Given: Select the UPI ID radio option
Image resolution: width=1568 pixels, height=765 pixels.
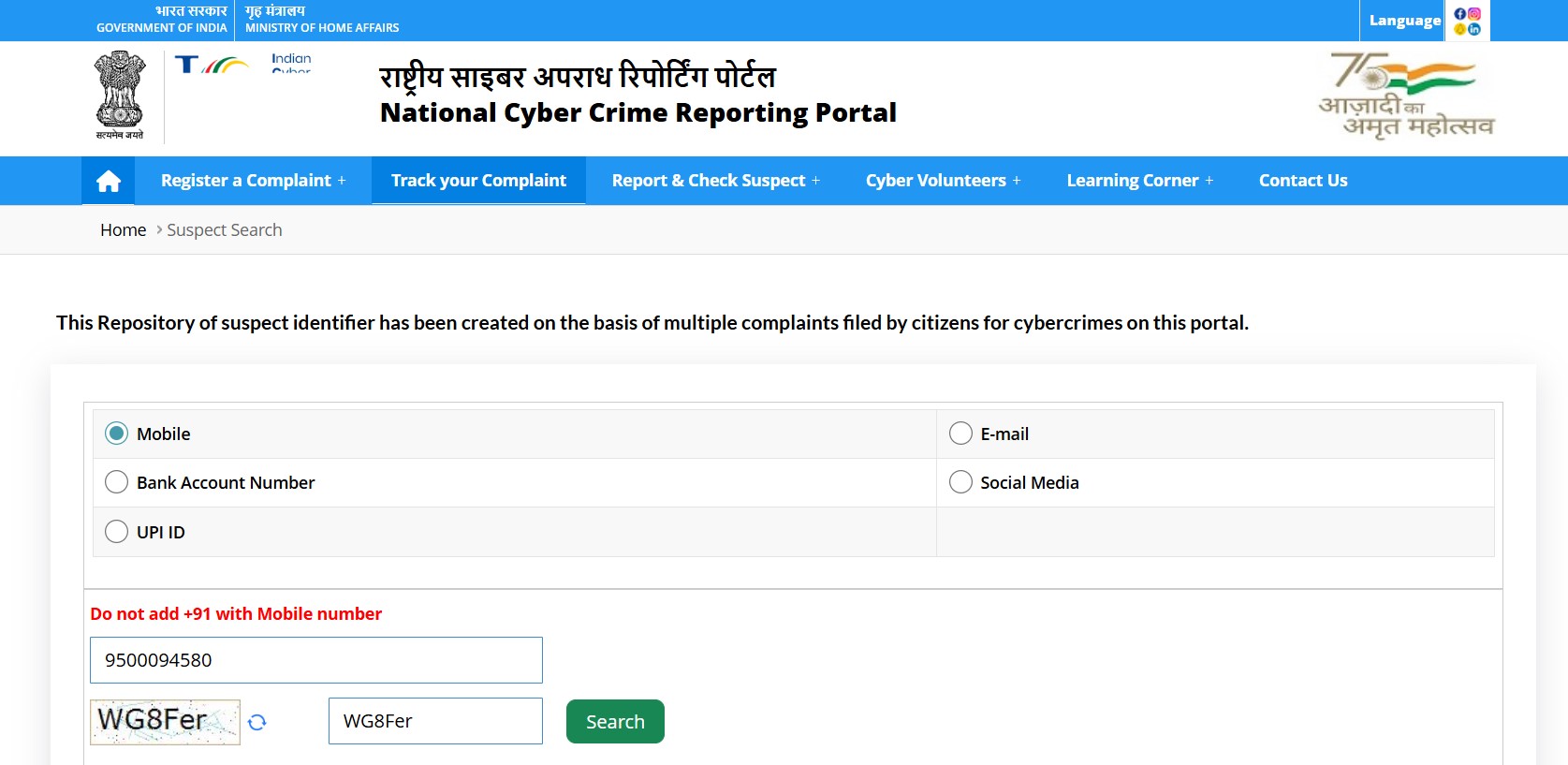Looking at the screenshot, I should pos(117,532).
